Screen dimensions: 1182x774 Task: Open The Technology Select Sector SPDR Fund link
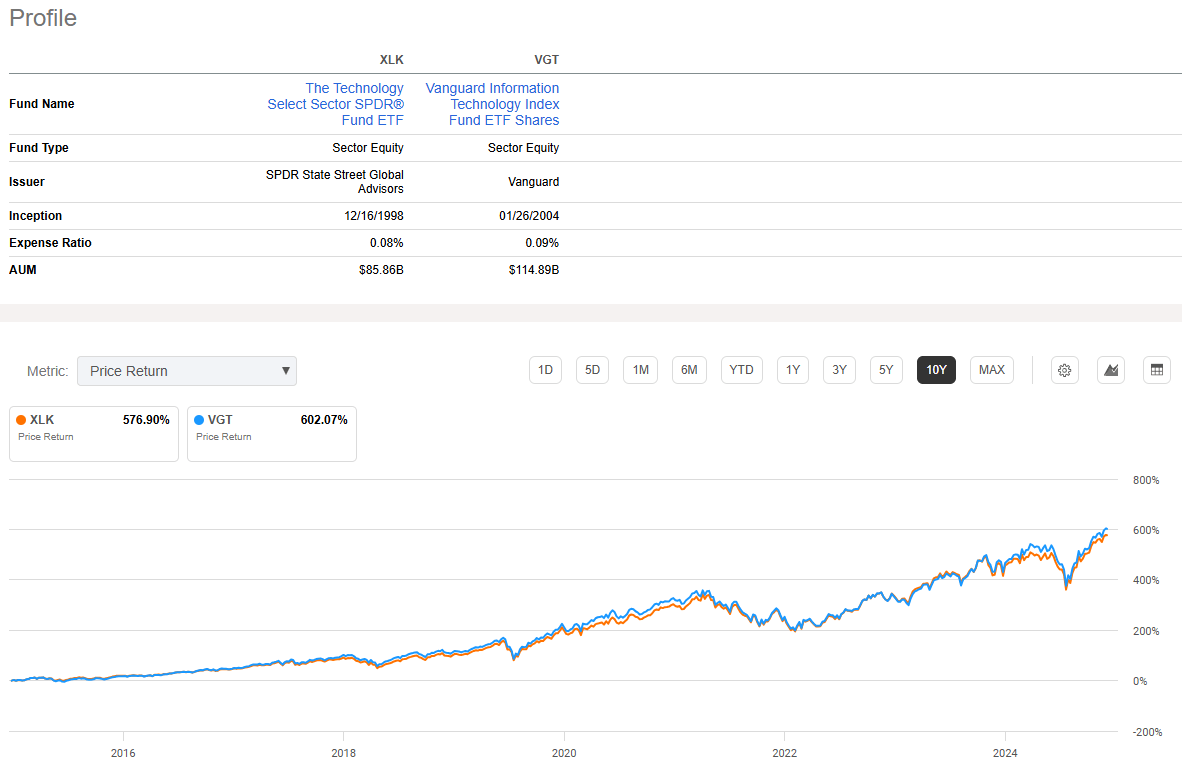[335, 104]
